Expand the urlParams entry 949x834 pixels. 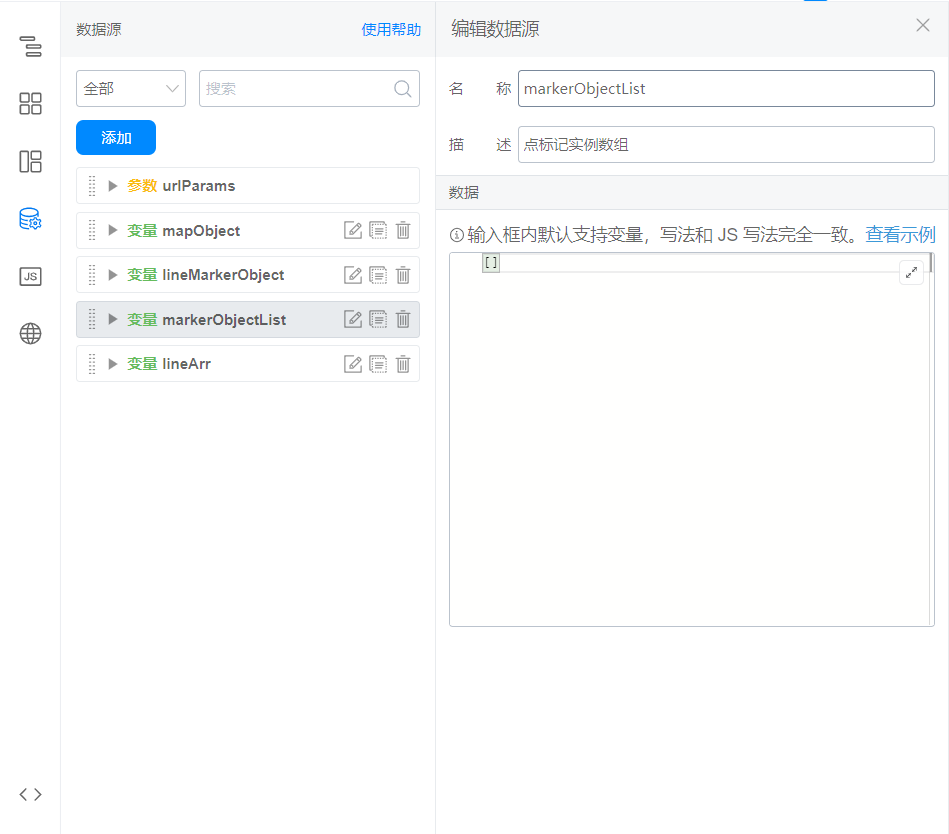pyautogui.click(x=113, y=186)
